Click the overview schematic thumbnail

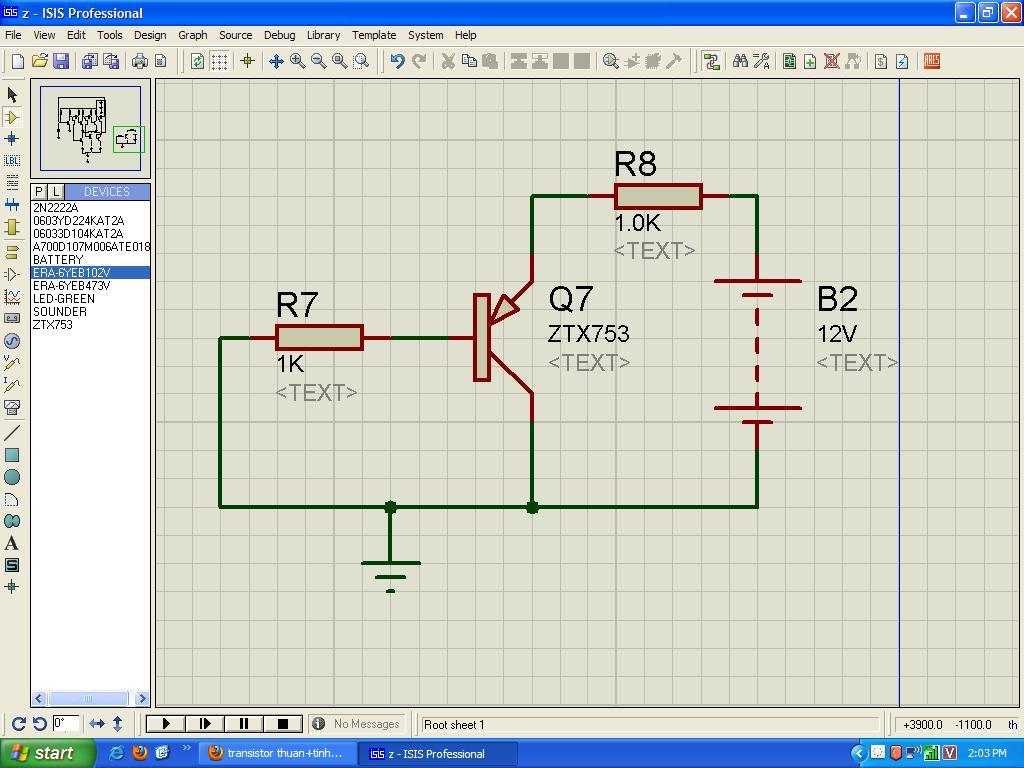[91, 129]
